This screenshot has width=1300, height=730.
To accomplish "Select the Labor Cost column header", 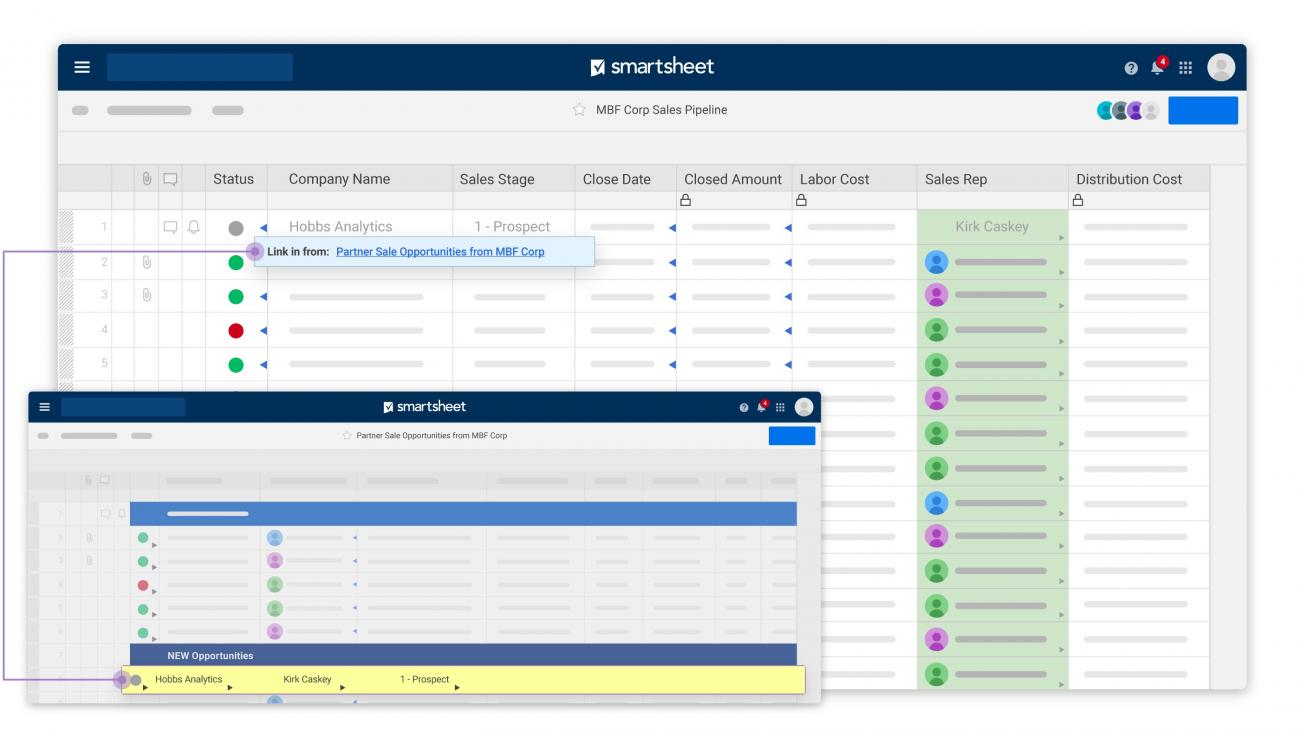I will 835,179.
